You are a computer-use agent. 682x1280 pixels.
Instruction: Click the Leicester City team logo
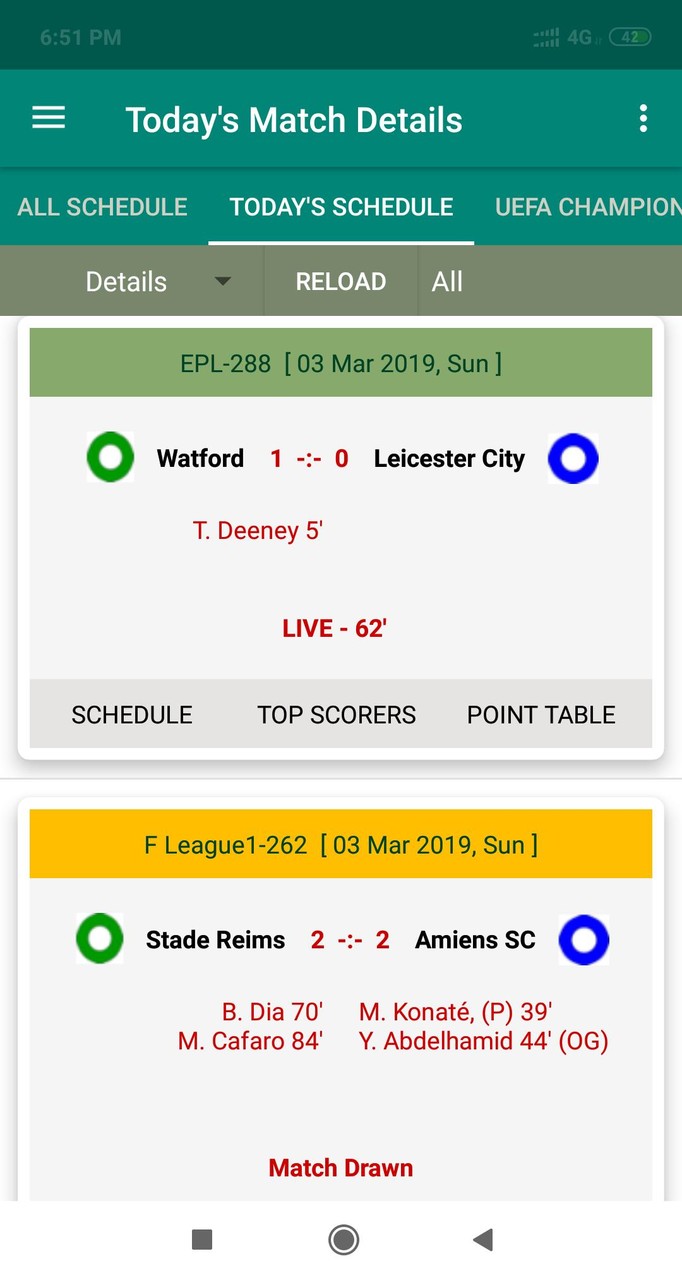[x=572, y=457]
